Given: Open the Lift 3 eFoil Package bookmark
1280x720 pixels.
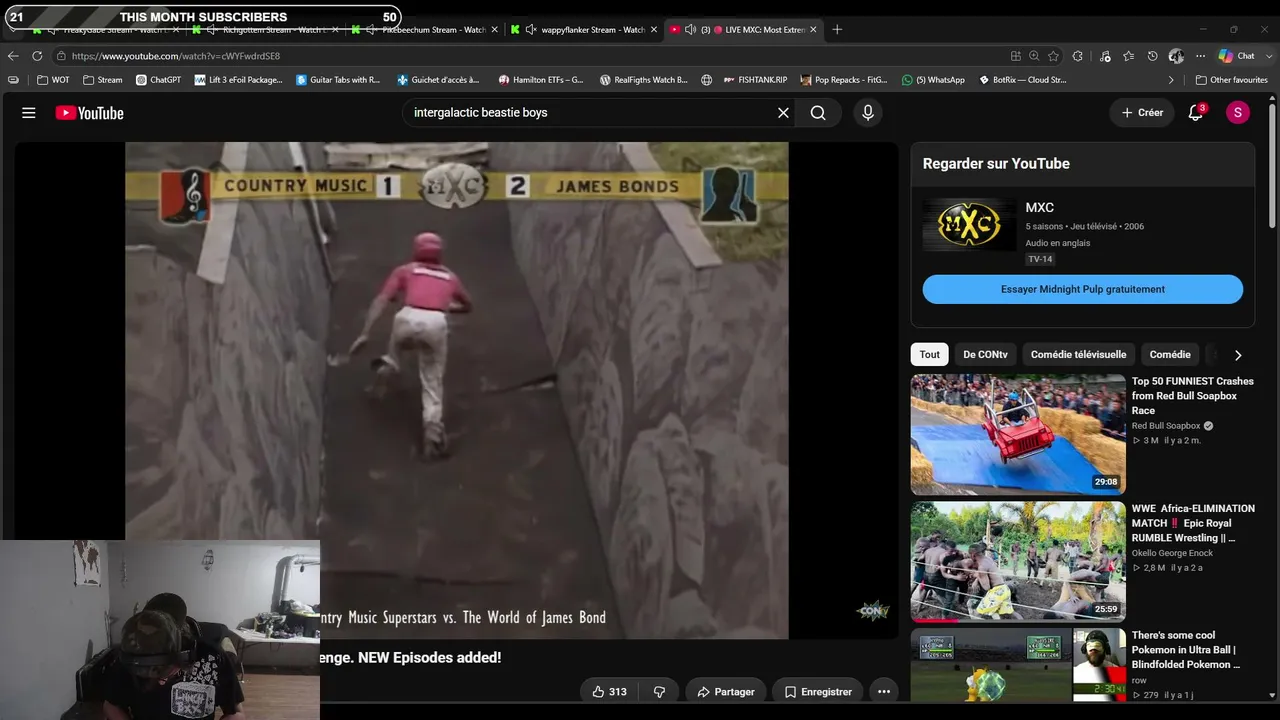Looking at the screenshot, I should point(239,80).
